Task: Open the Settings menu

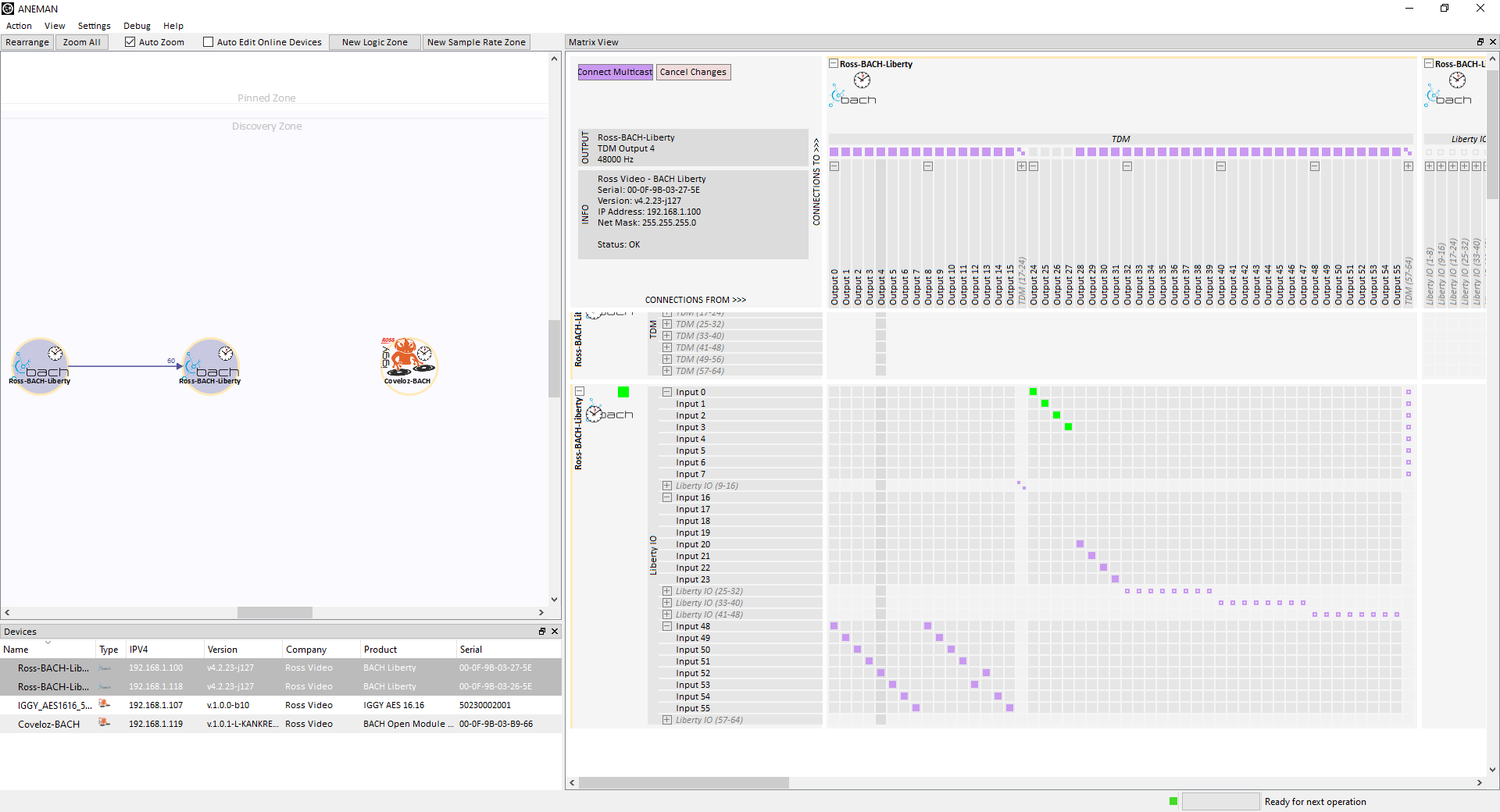Action: (94, 26)
